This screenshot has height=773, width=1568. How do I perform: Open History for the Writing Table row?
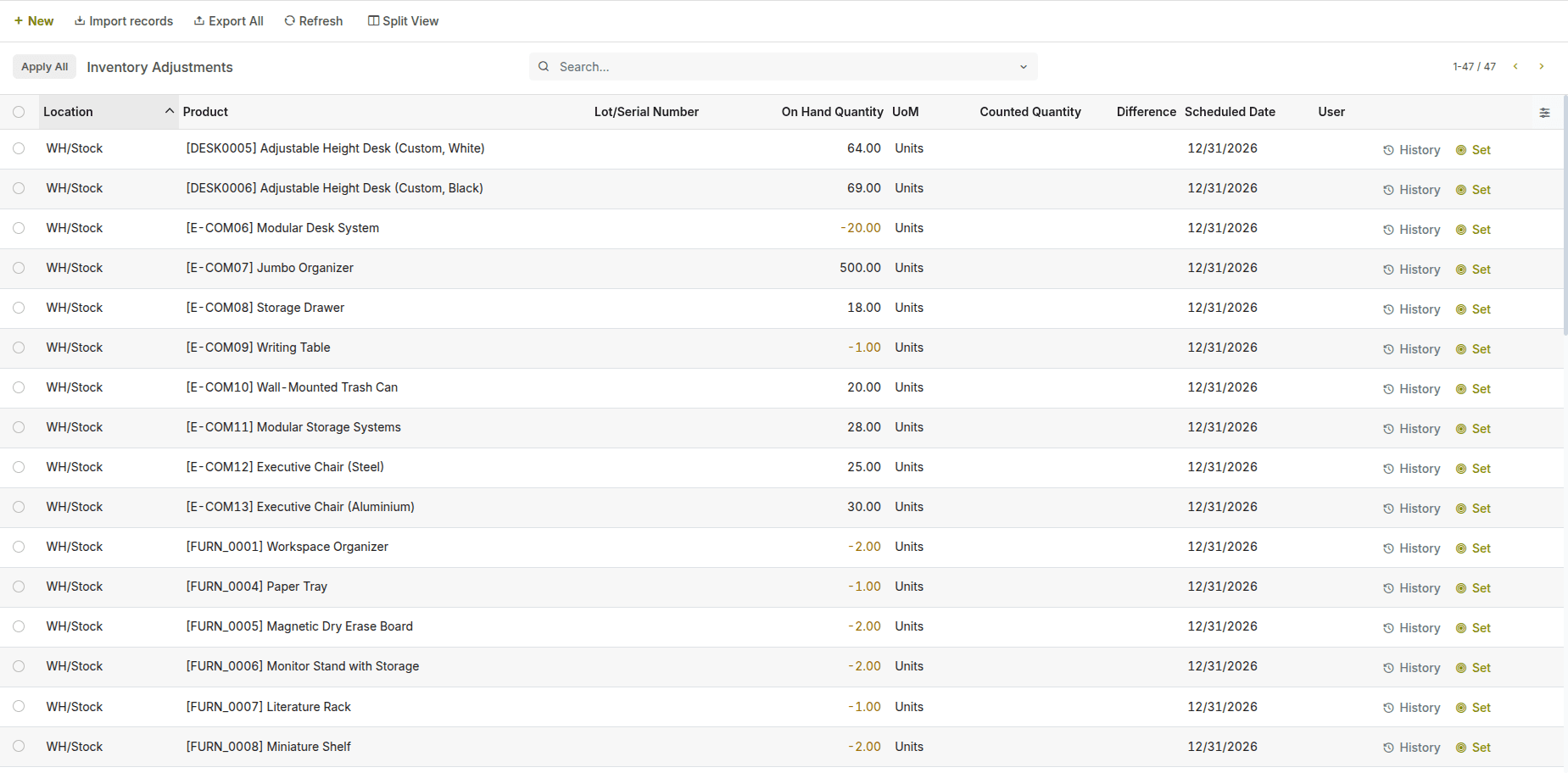[x=1411, y=348]
